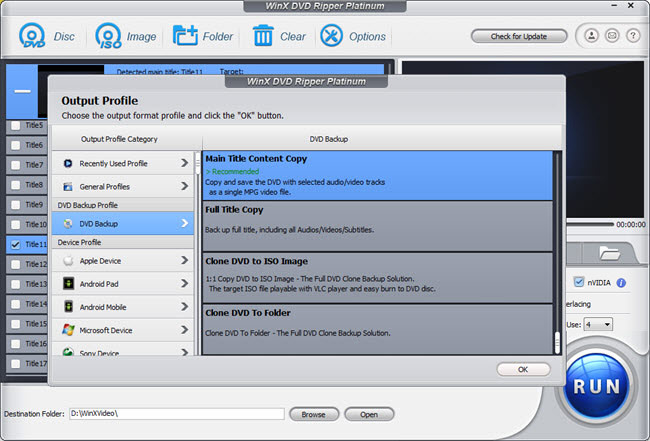Check the Title9 checkbox
The height and width of the screenshot is (441, 650).
tap(16, 205)
